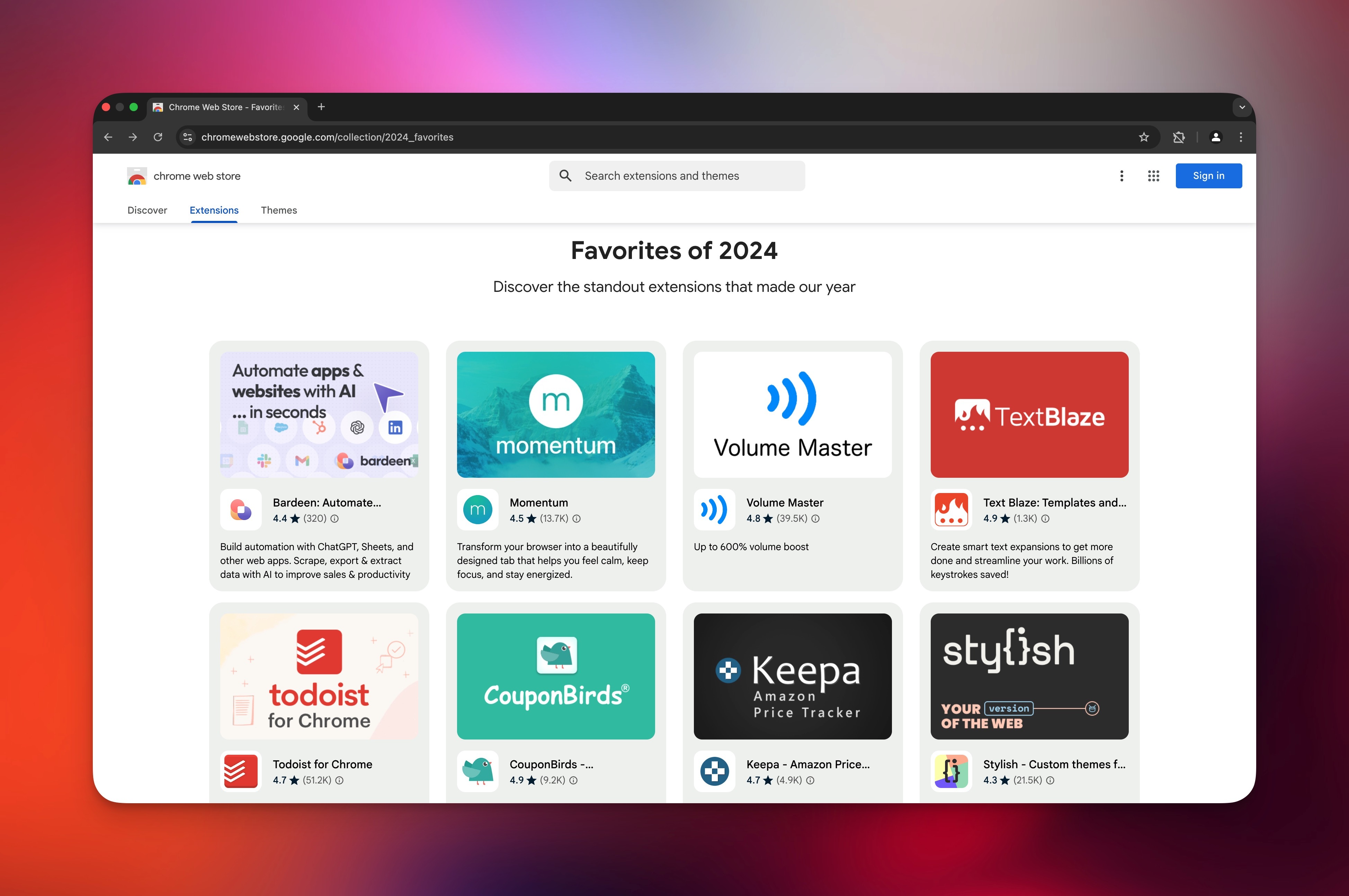The height and width of the screenshot is (896, 1349).
Task: Go forward in browser history
Action: (133, 137)
